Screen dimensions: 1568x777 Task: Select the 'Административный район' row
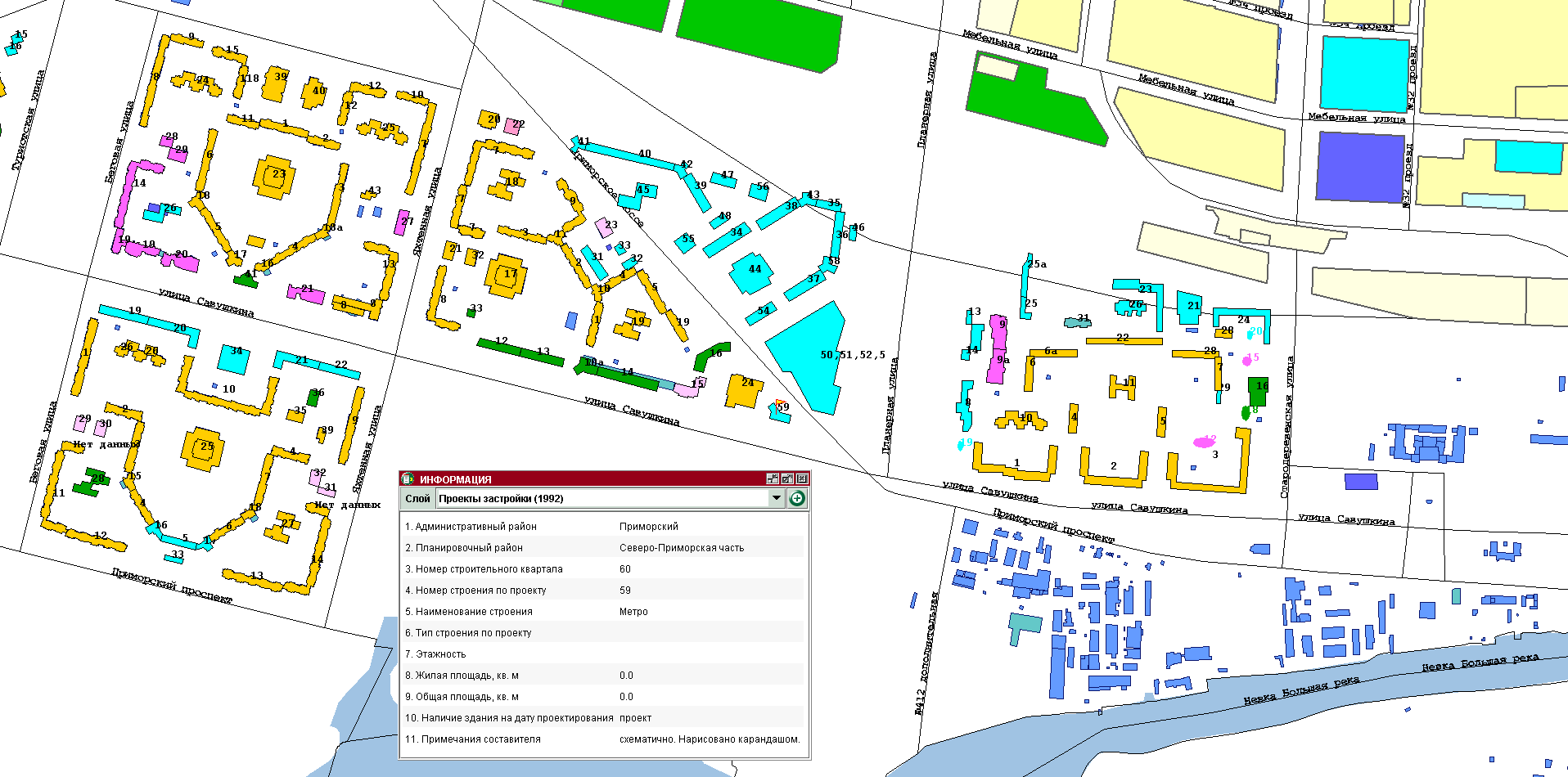[604, 527]
